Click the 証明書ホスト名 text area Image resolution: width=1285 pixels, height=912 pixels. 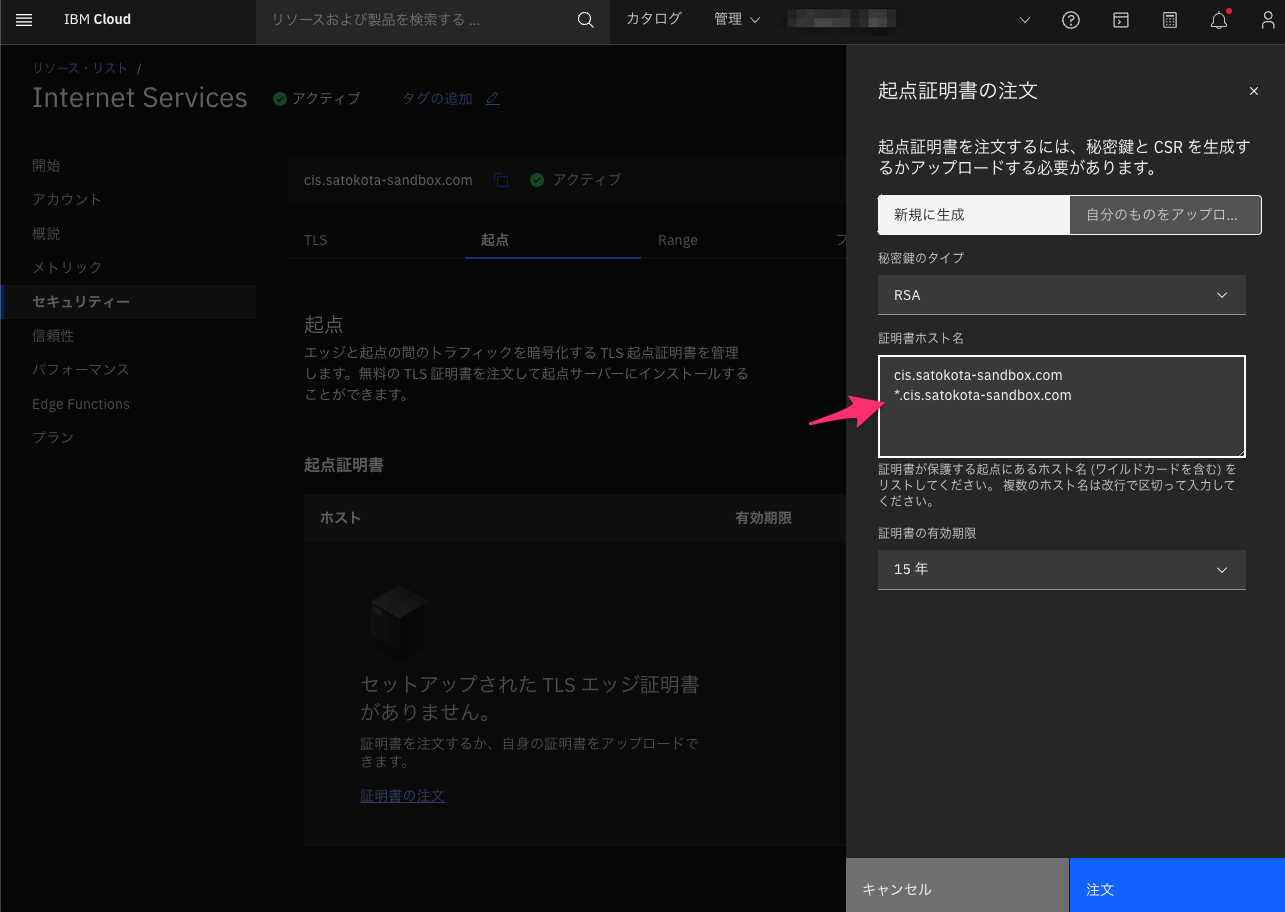point(1062,406)
